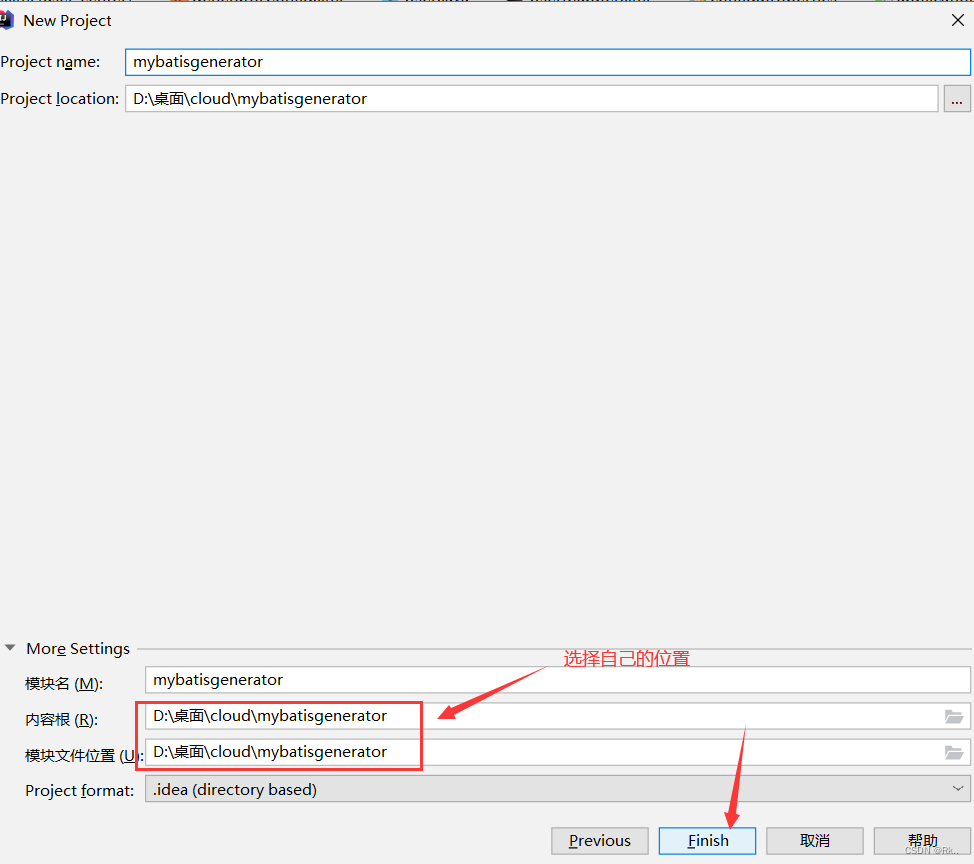
Task: Click the More Settings label
Action: (x=77, y=648)
